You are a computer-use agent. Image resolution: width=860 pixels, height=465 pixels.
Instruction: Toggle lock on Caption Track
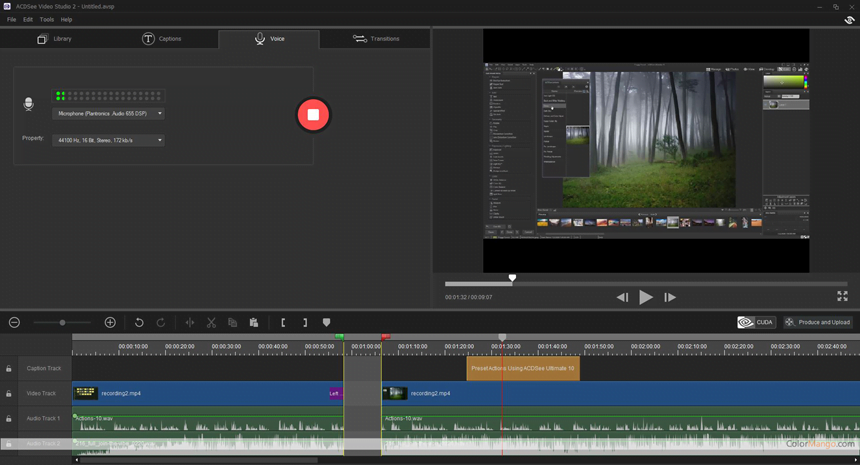pos(9,368)
